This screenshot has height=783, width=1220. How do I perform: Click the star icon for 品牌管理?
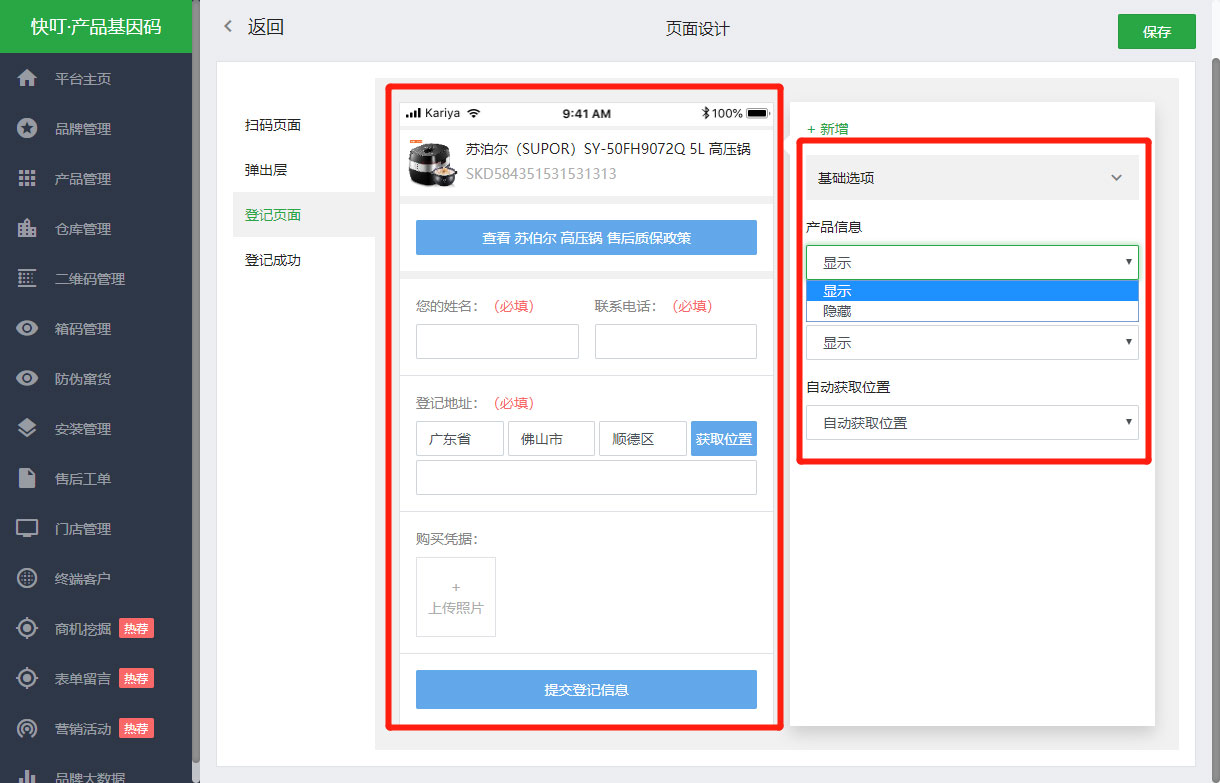pyautogui.click(x=28, y=128)
